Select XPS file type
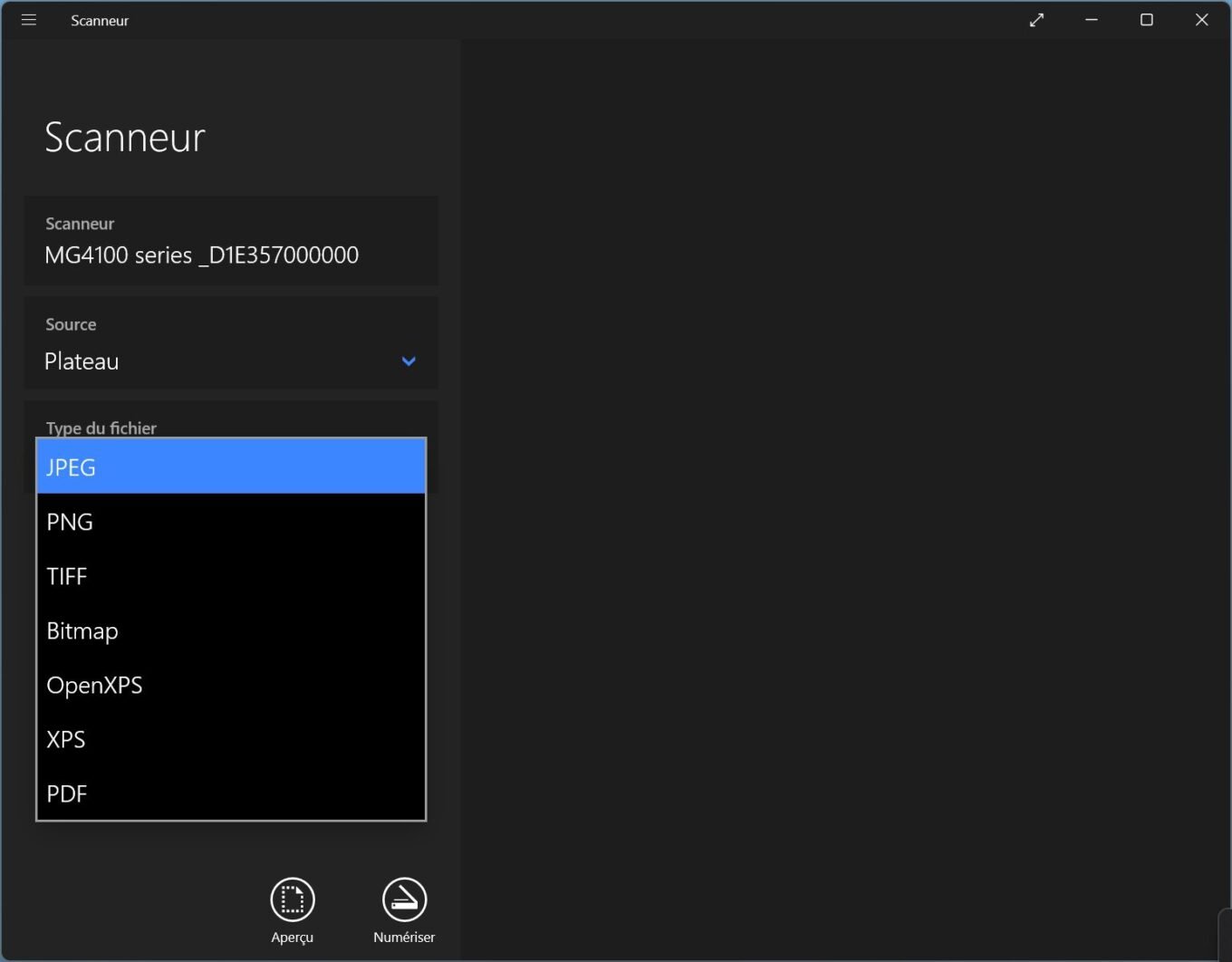The image size is (1232, 962). click(231, 739)
